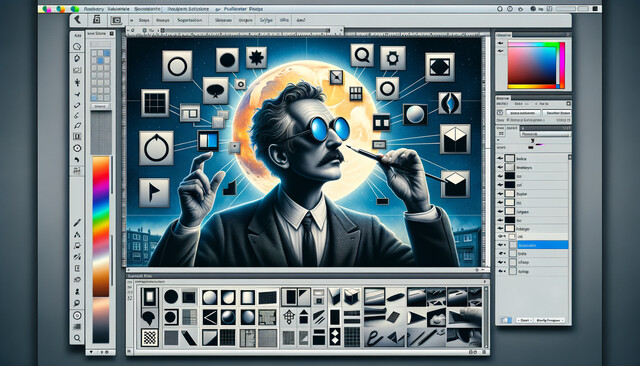
Task: Open the left dropdown at layers panel bottom
Action: click(524, 320)
